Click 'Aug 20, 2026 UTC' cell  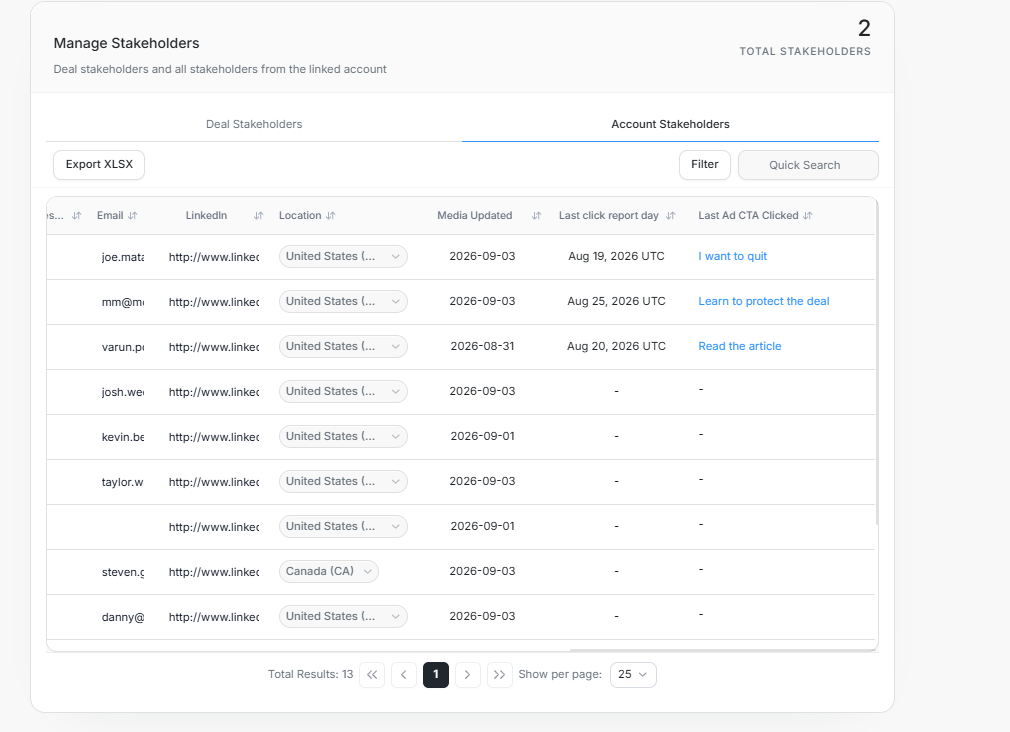click(x=616, y=347)
